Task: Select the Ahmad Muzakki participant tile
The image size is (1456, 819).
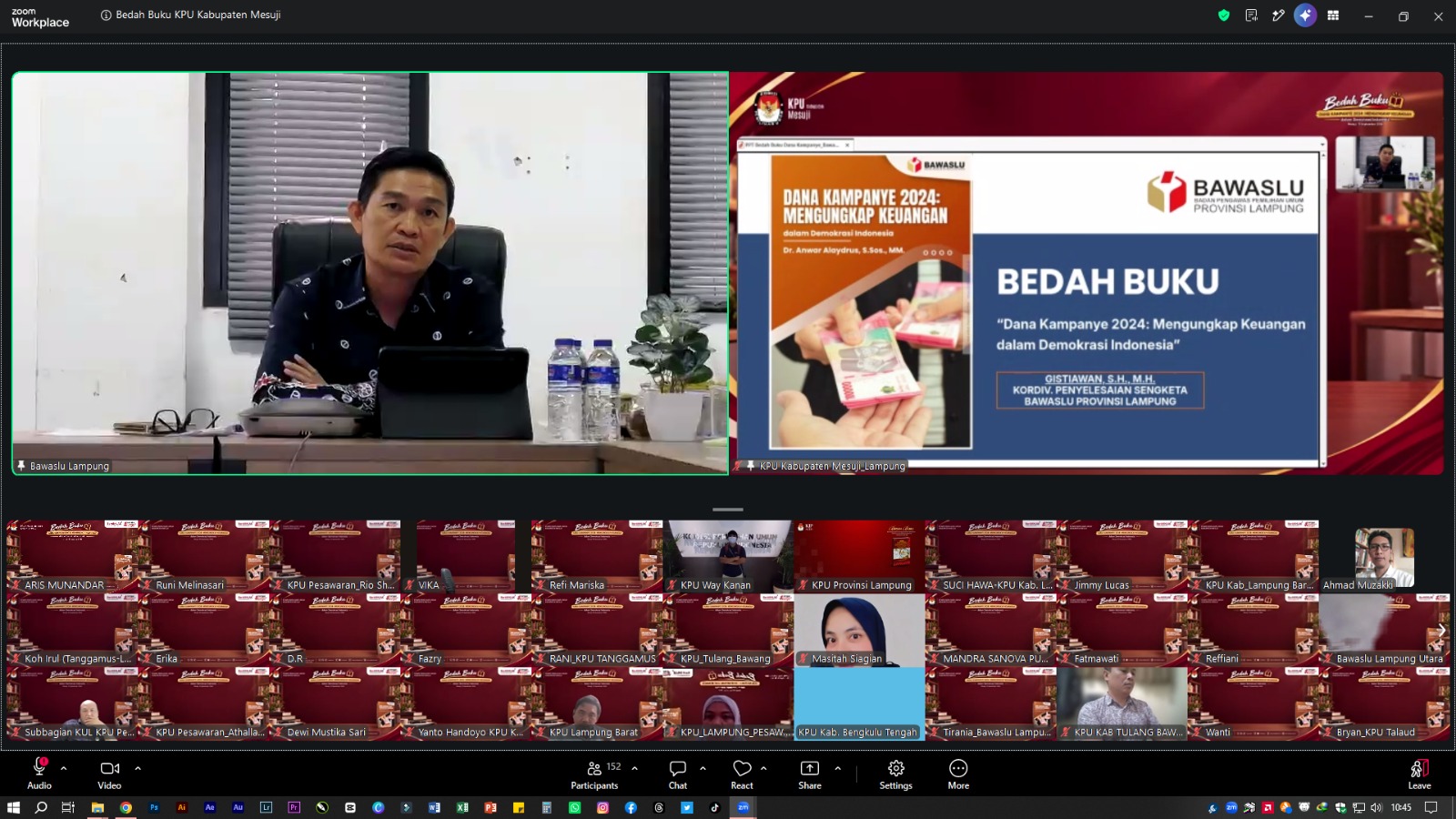Action: [1384, 556]
